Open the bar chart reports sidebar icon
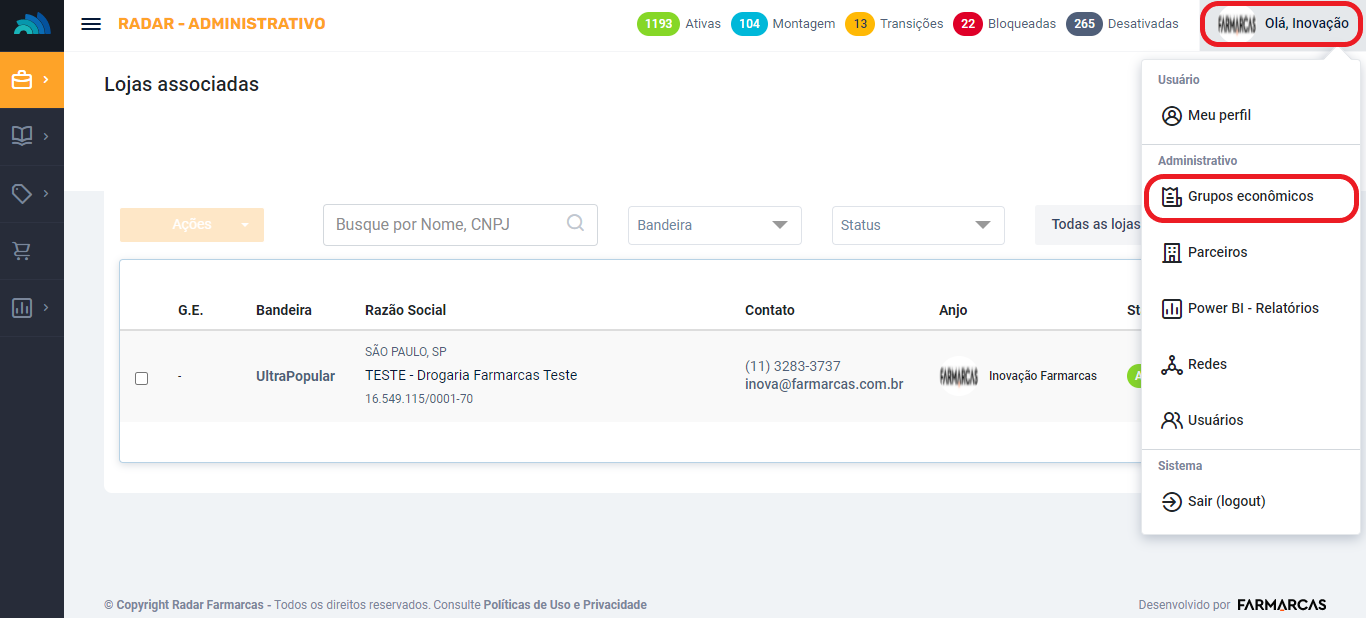 click(x=31, y=308)
